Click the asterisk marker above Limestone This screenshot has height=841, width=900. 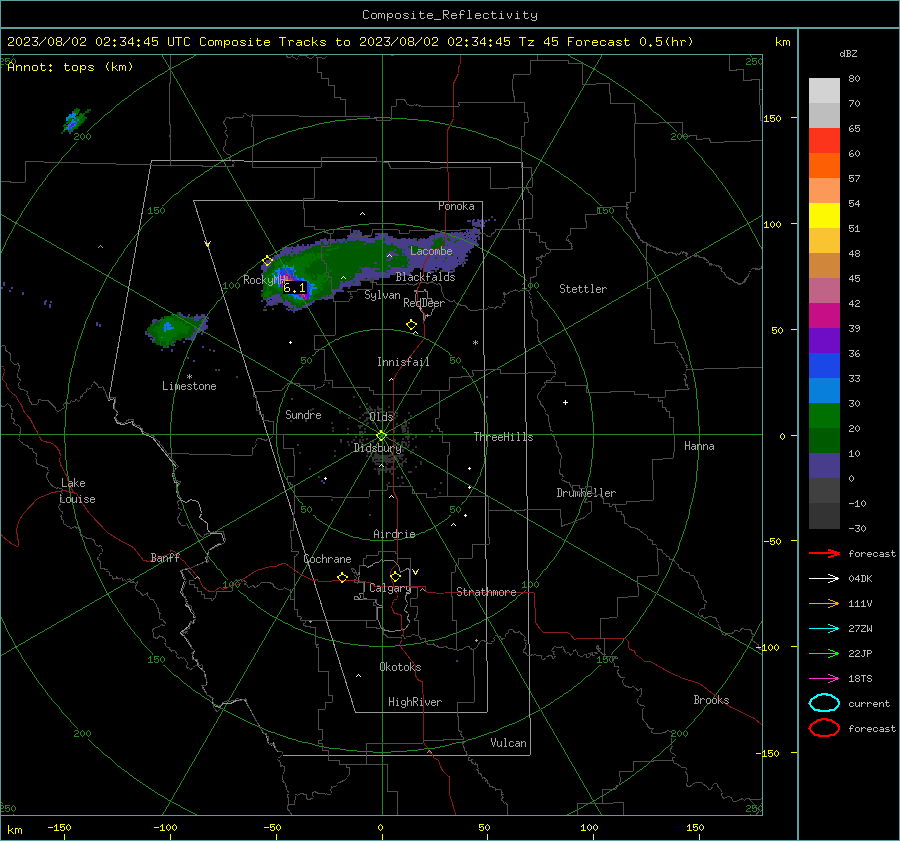189,377
